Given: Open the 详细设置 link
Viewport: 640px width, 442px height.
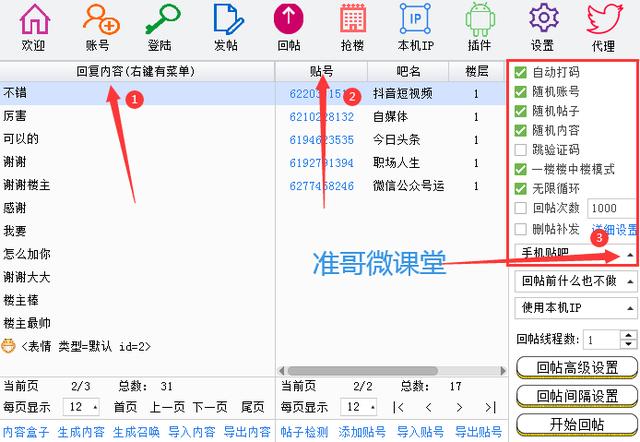Looking at the screenshot, I should click(x=614, y=229).
